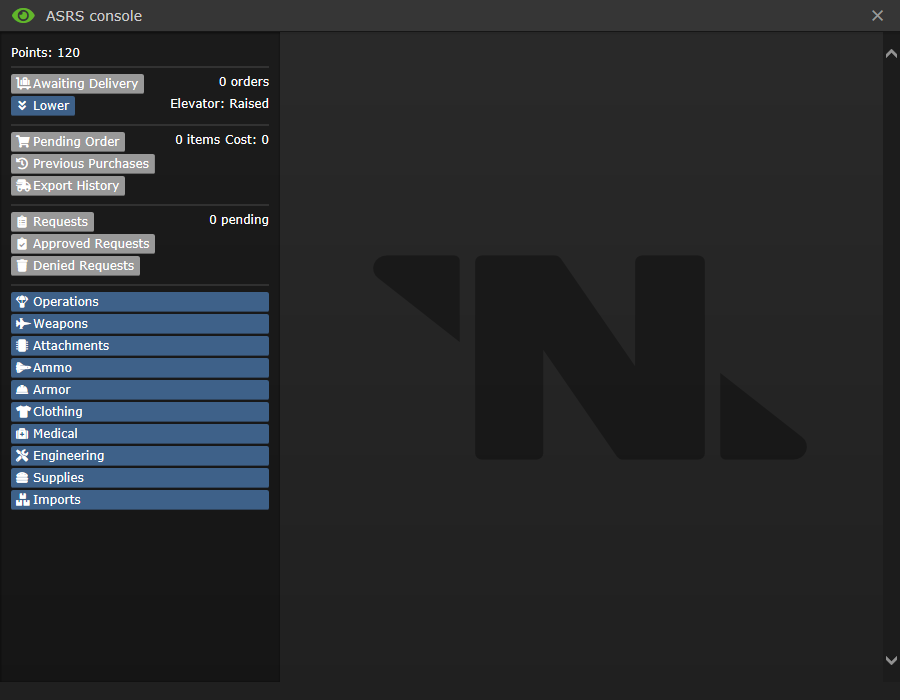900x700 pixels.
Task: View the Awaiting Delivery orders
Action: pyautogui.click(x=77, y=84)
